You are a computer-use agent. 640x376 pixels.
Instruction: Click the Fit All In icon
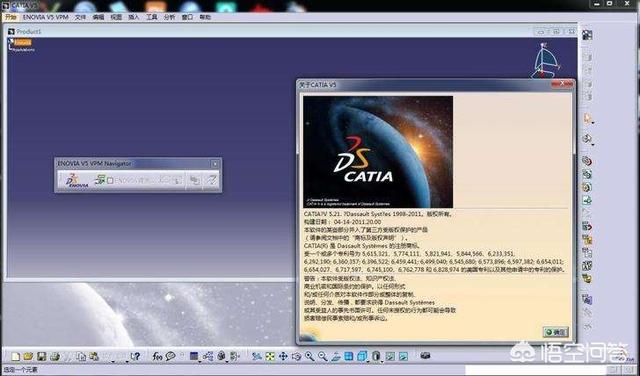click(270, 356)
